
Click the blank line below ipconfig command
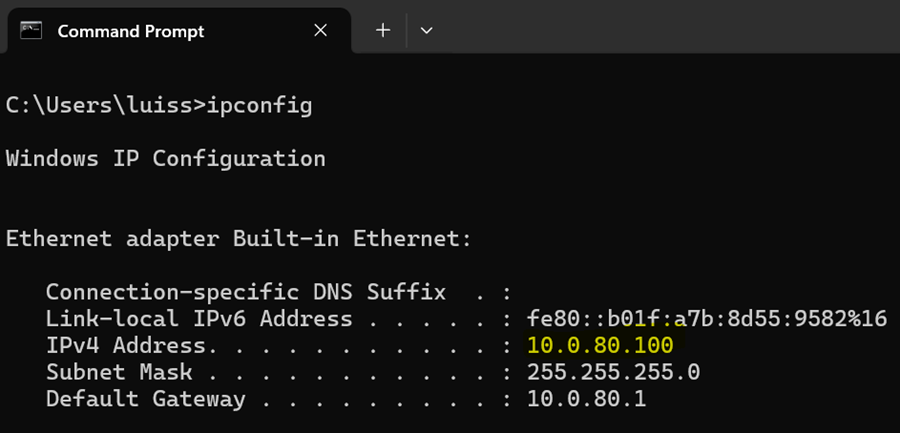[450, 133]
